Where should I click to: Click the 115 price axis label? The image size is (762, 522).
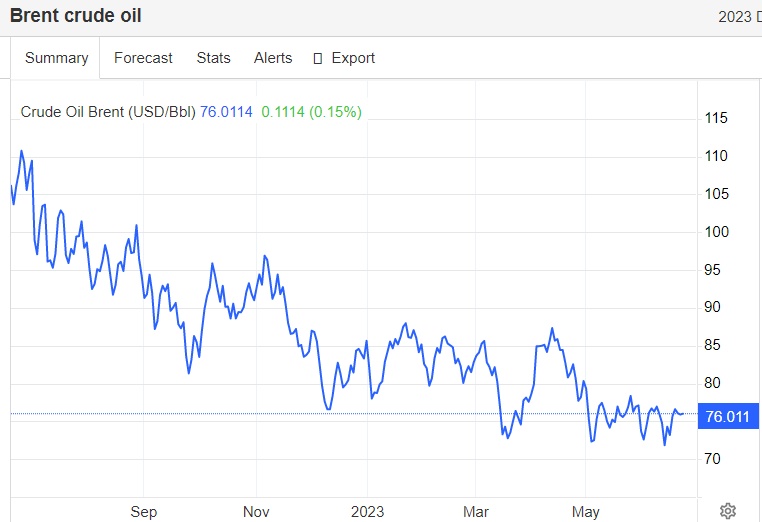716,118
